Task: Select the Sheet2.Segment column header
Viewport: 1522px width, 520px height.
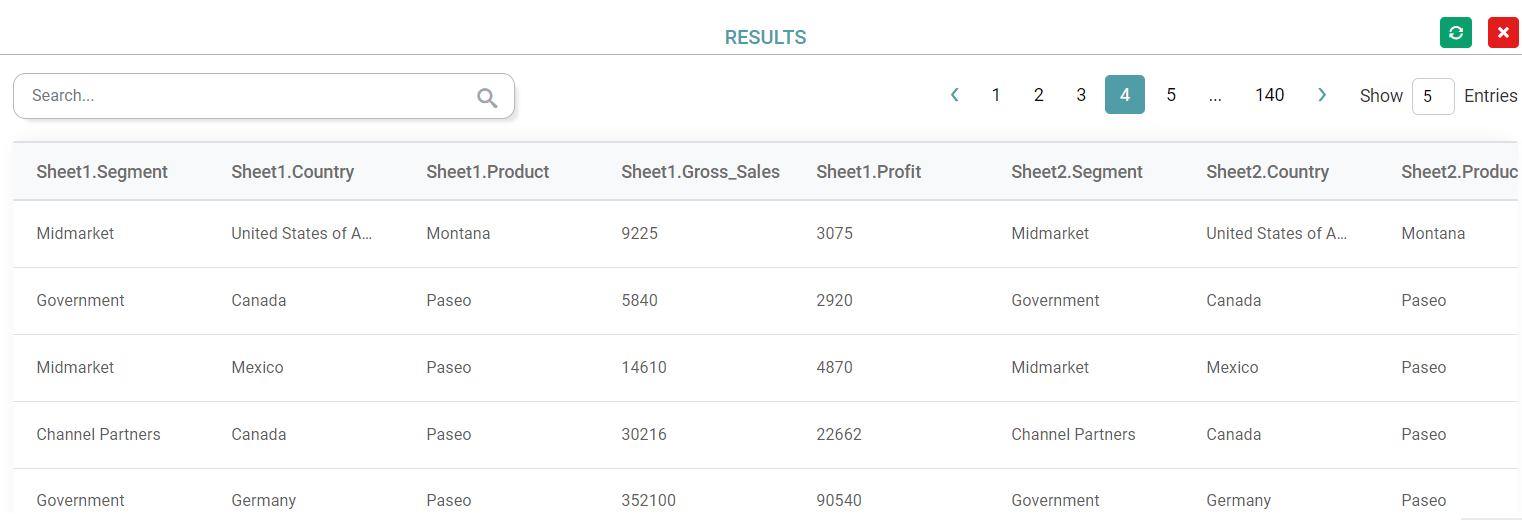Action: coord(1076,172)
